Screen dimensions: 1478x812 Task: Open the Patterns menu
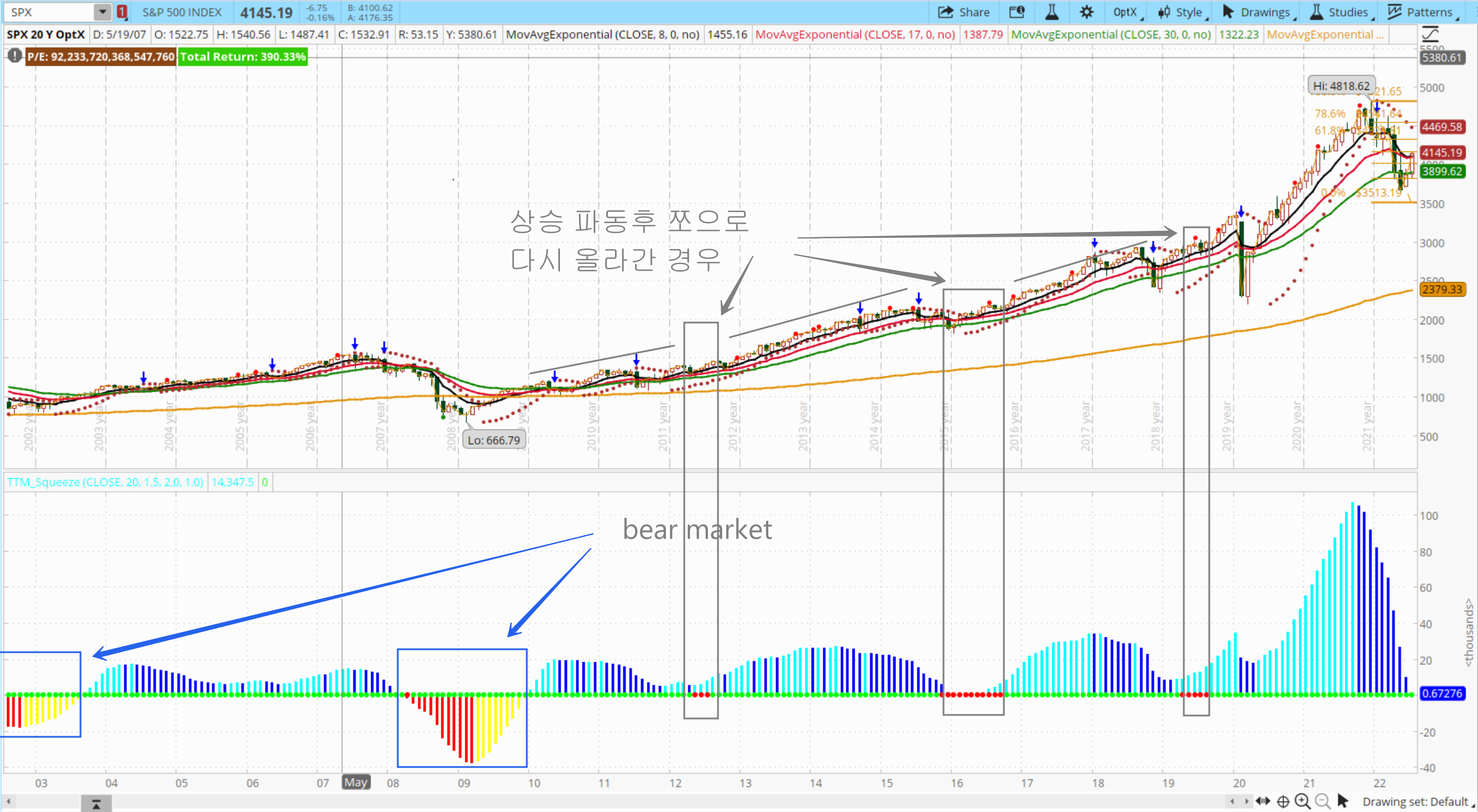click(1422, 12)
